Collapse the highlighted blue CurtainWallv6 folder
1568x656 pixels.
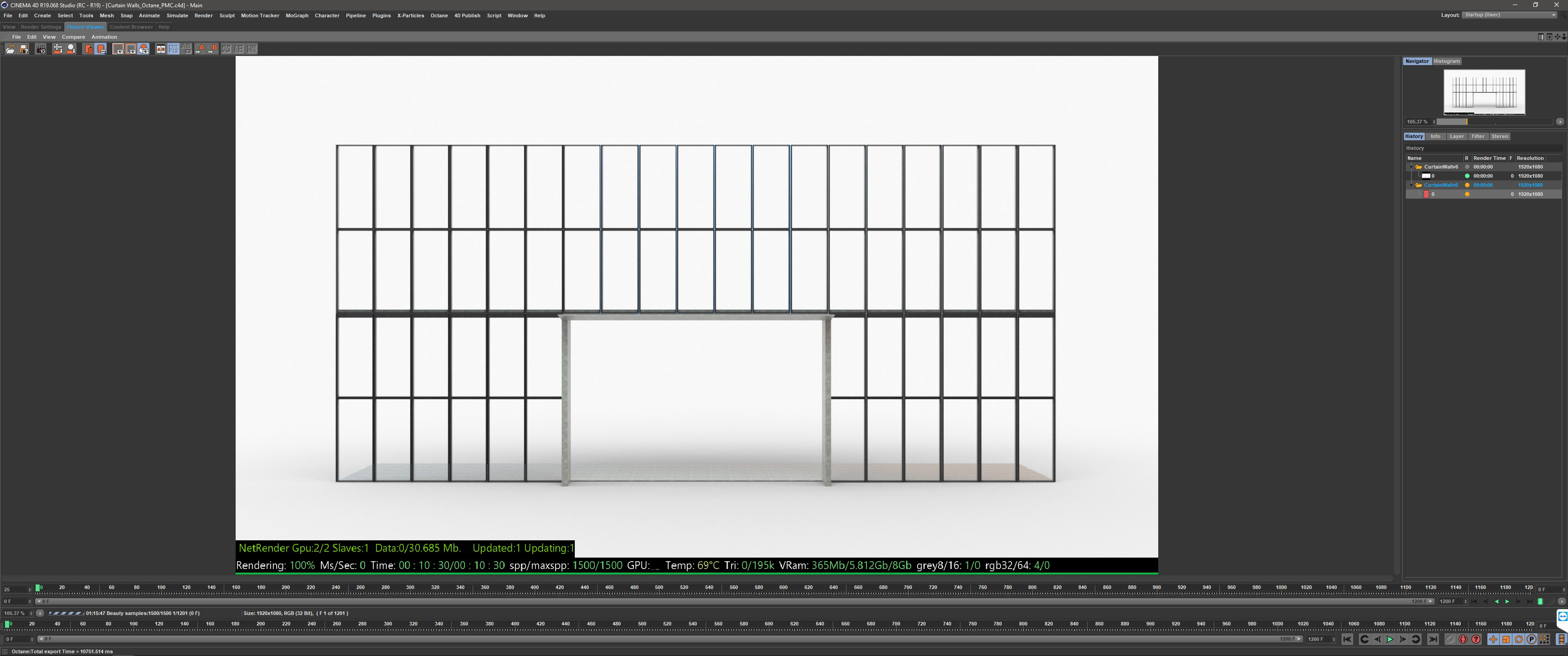1412,185
